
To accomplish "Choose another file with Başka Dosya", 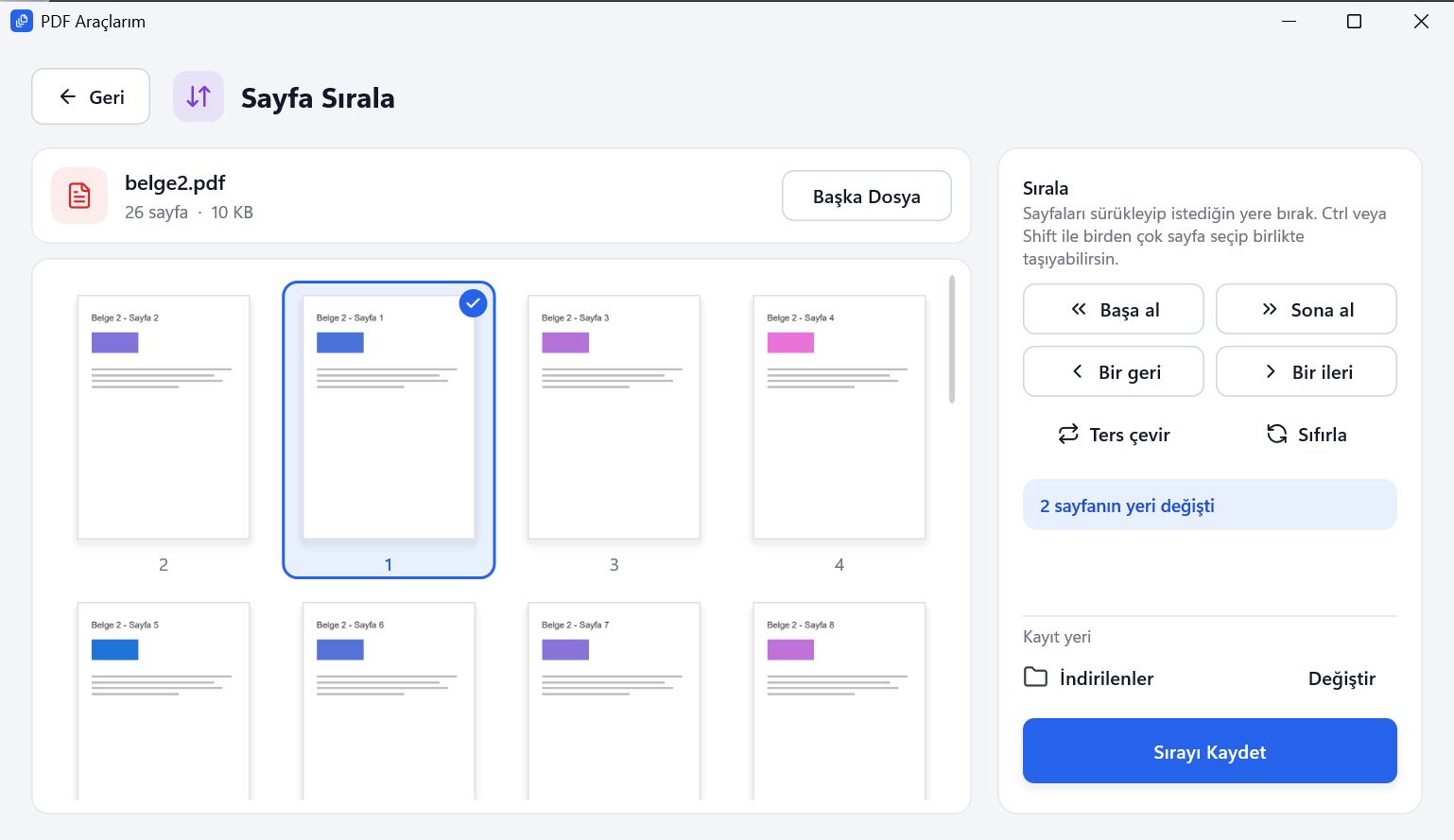I will point(867,196).
